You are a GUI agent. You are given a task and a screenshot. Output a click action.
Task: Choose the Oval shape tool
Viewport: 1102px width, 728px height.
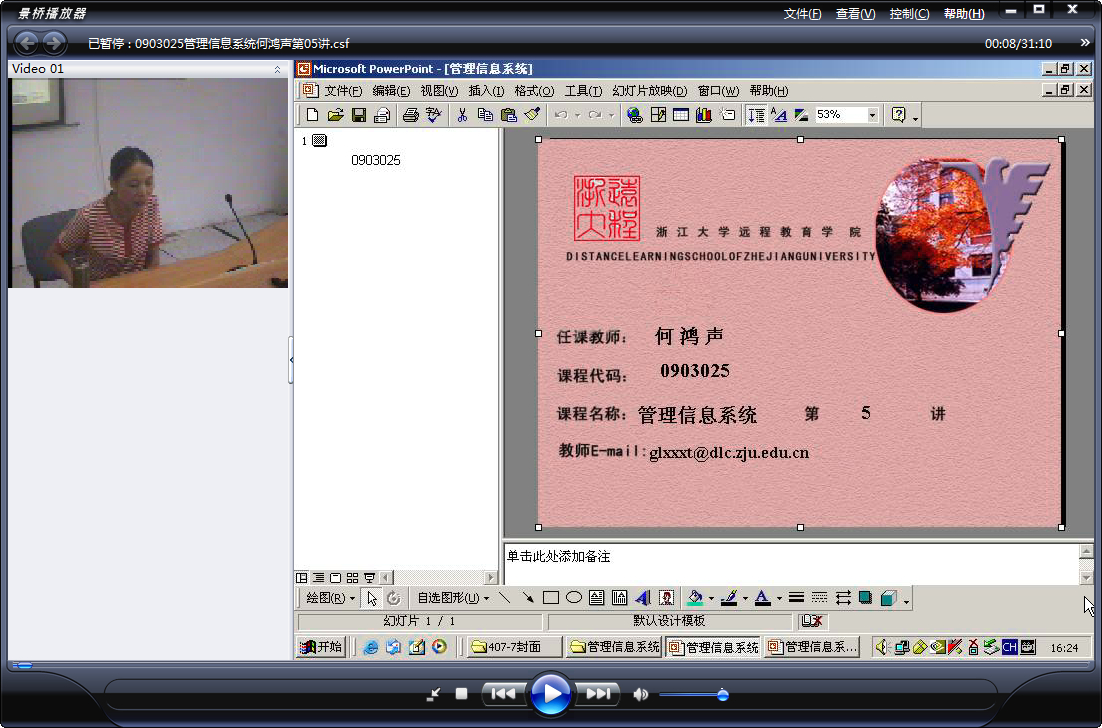[x=574, y=598]
